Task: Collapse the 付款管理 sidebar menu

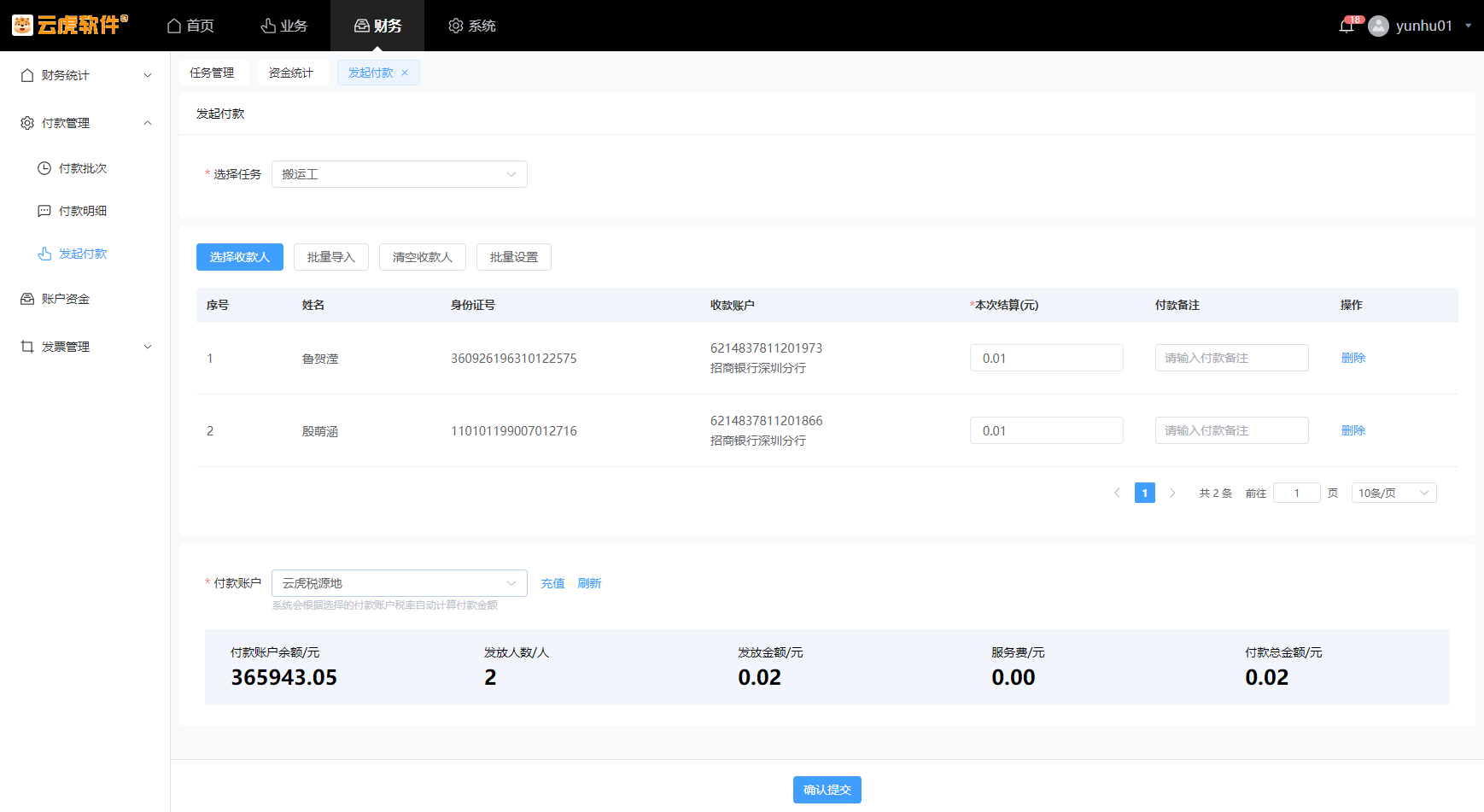Action: pyautogui.click(x=85, y=123)
